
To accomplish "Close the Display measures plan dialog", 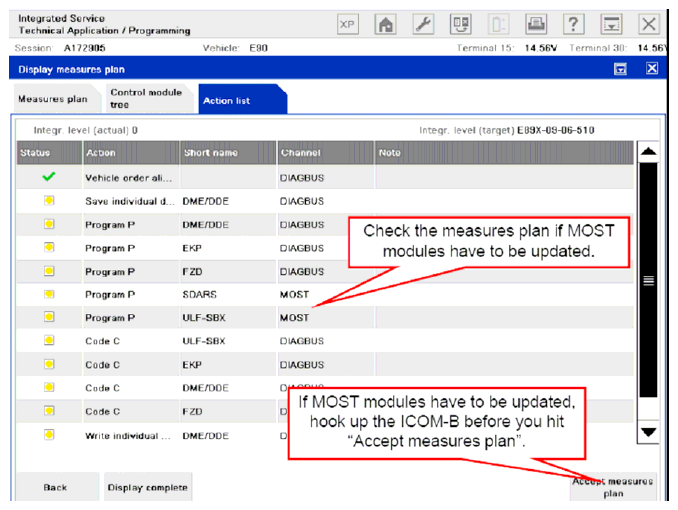I will coord(652,68).
